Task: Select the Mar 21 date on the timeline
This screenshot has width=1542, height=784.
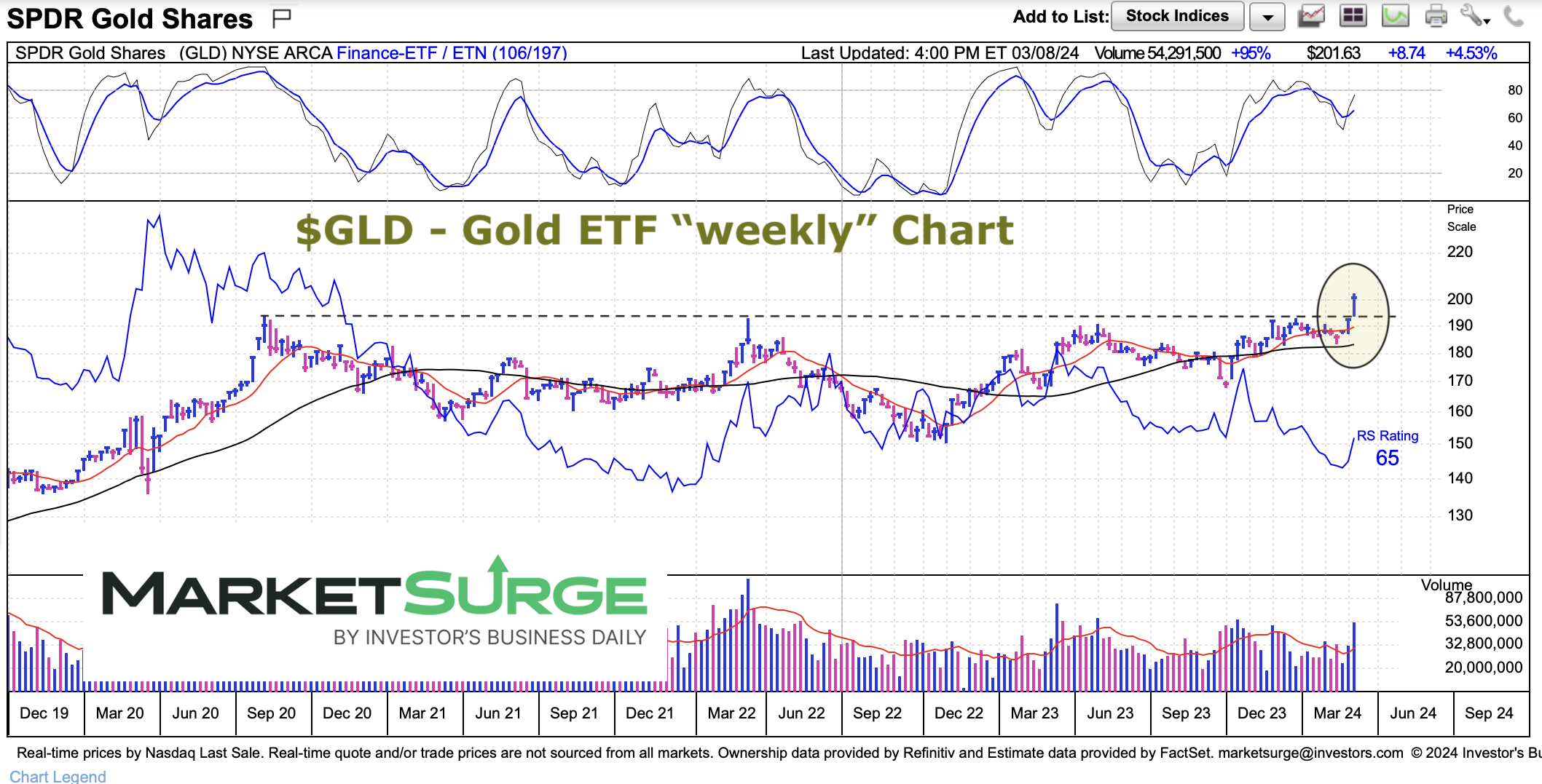Action: pos(422,713)
